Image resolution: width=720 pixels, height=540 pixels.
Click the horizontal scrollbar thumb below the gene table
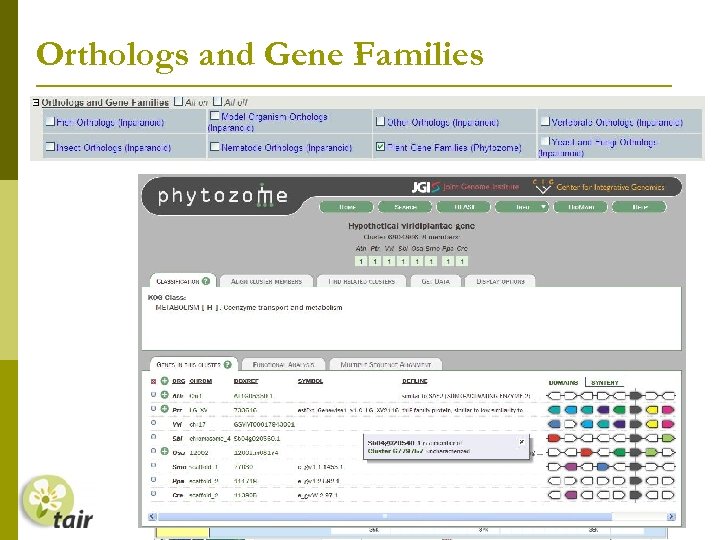click(385, 517)
